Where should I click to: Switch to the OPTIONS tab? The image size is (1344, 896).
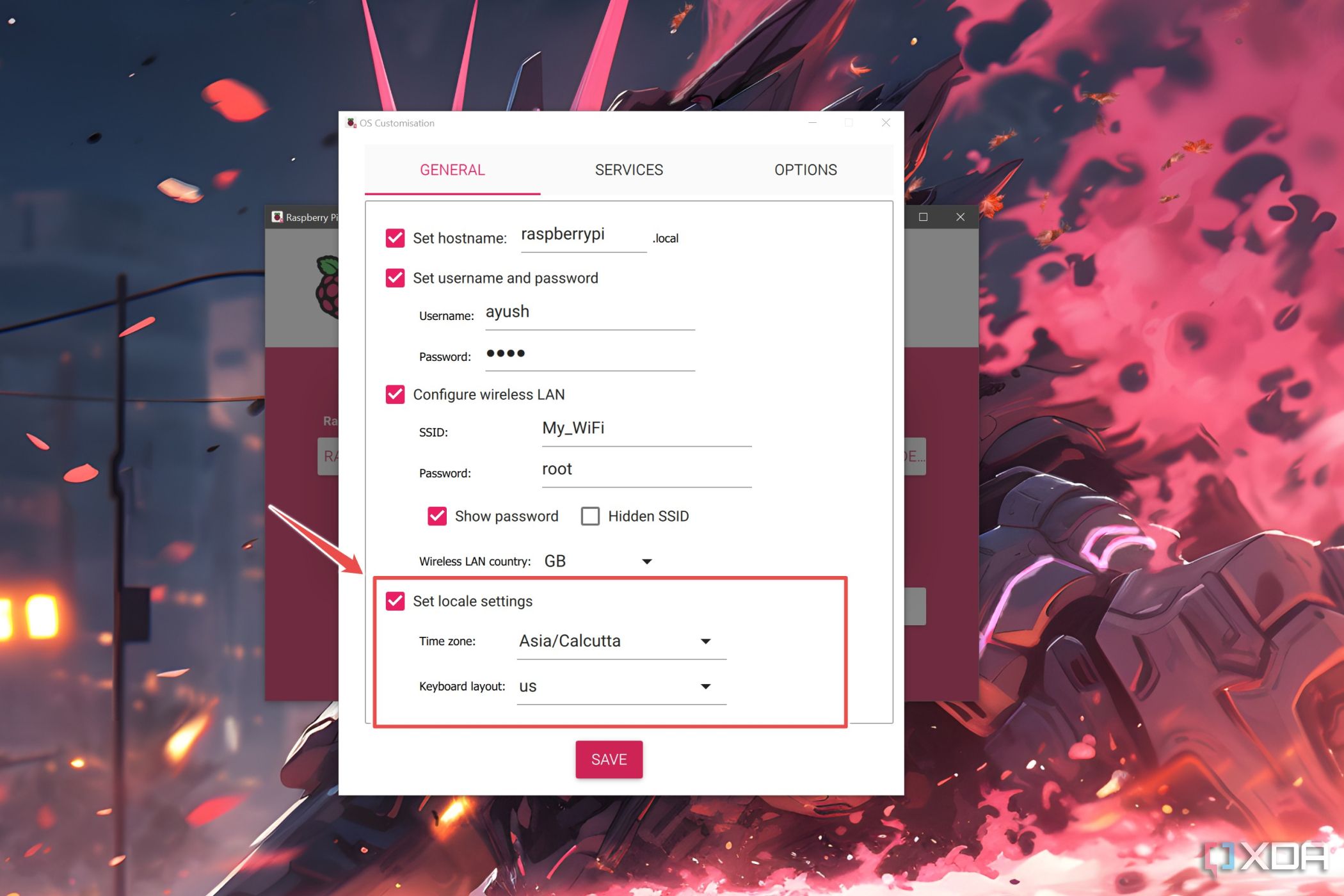tap(805, 170)
